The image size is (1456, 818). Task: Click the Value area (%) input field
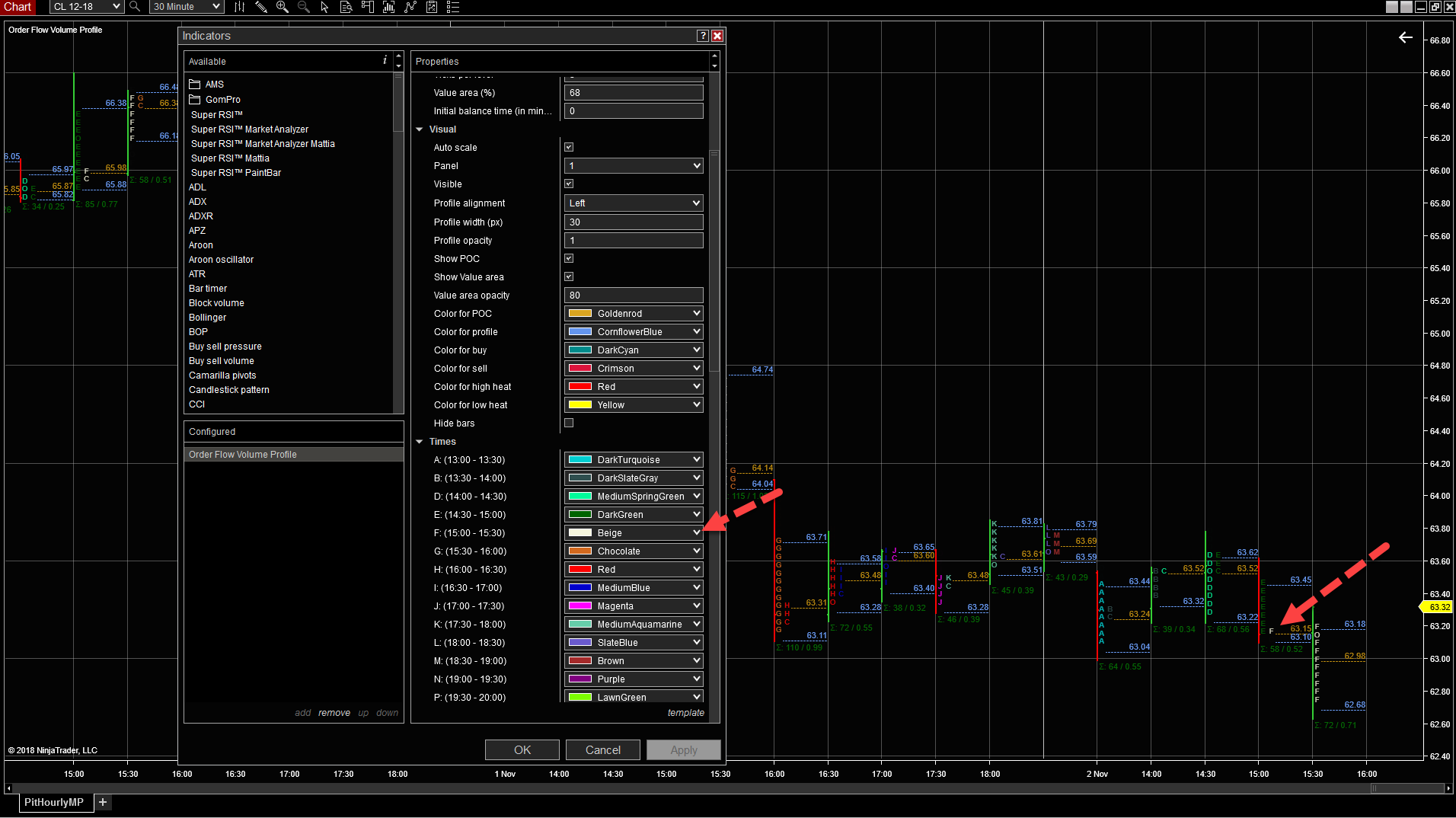coord(634,93)
